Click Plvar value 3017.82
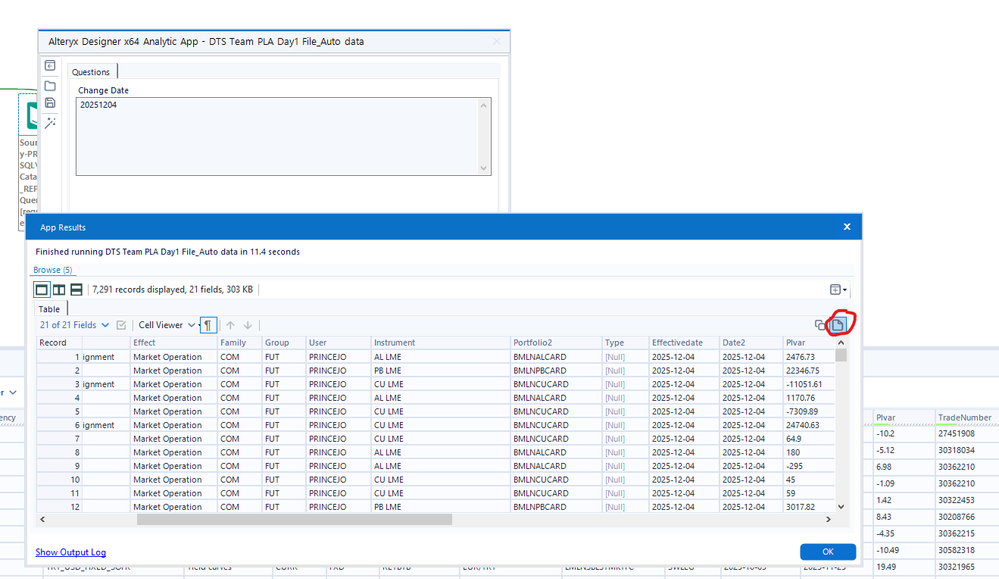 [800, 507]
